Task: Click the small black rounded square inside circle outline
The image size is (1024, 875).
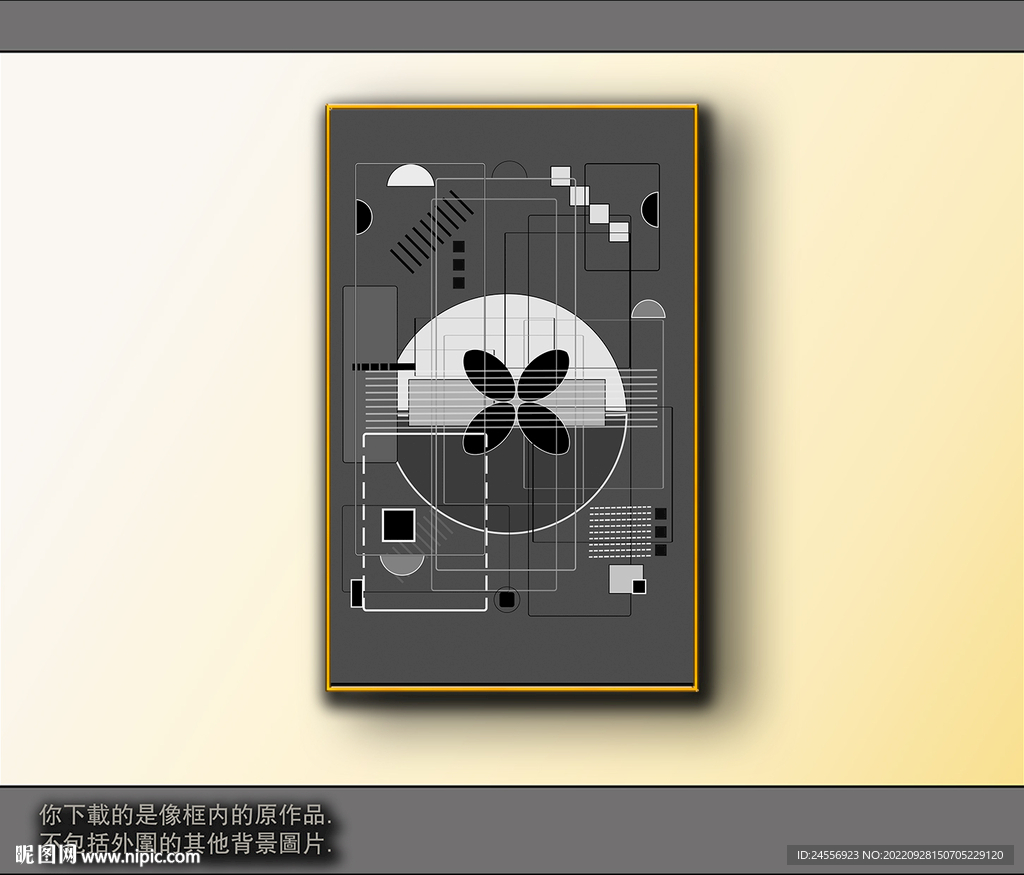Action: click(x=507, y=599)
